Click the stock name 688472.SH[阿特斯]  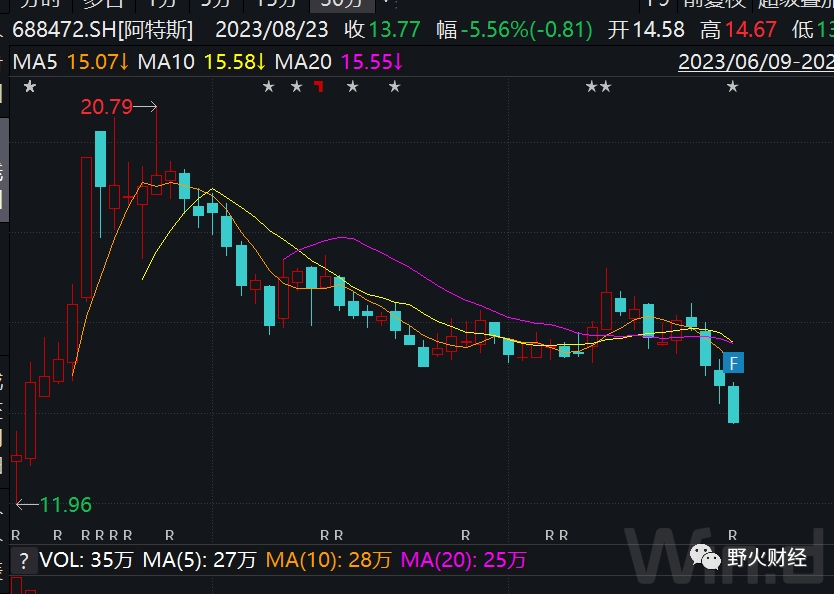(x=103, y=30)
